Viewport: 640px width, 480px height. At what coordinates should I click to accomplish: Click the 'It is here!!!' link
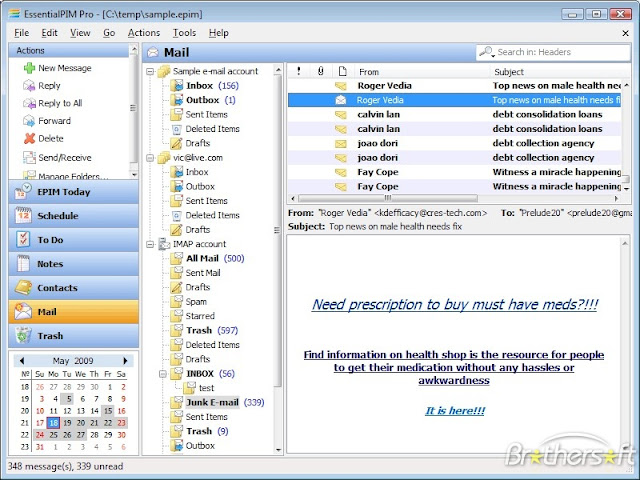455,411
